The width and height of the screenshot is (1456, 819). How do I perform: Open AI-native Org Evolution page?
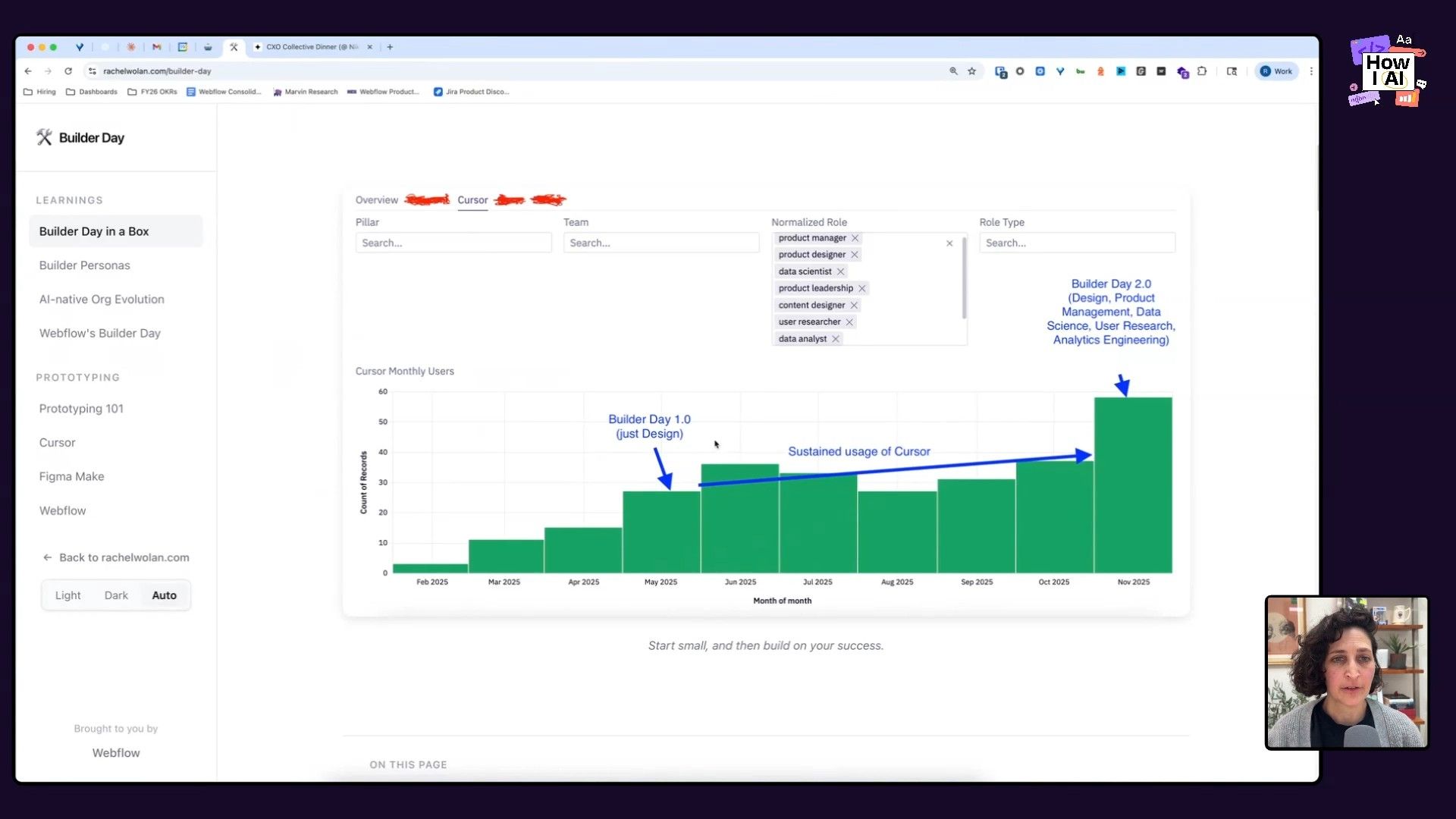click(102, 300)
